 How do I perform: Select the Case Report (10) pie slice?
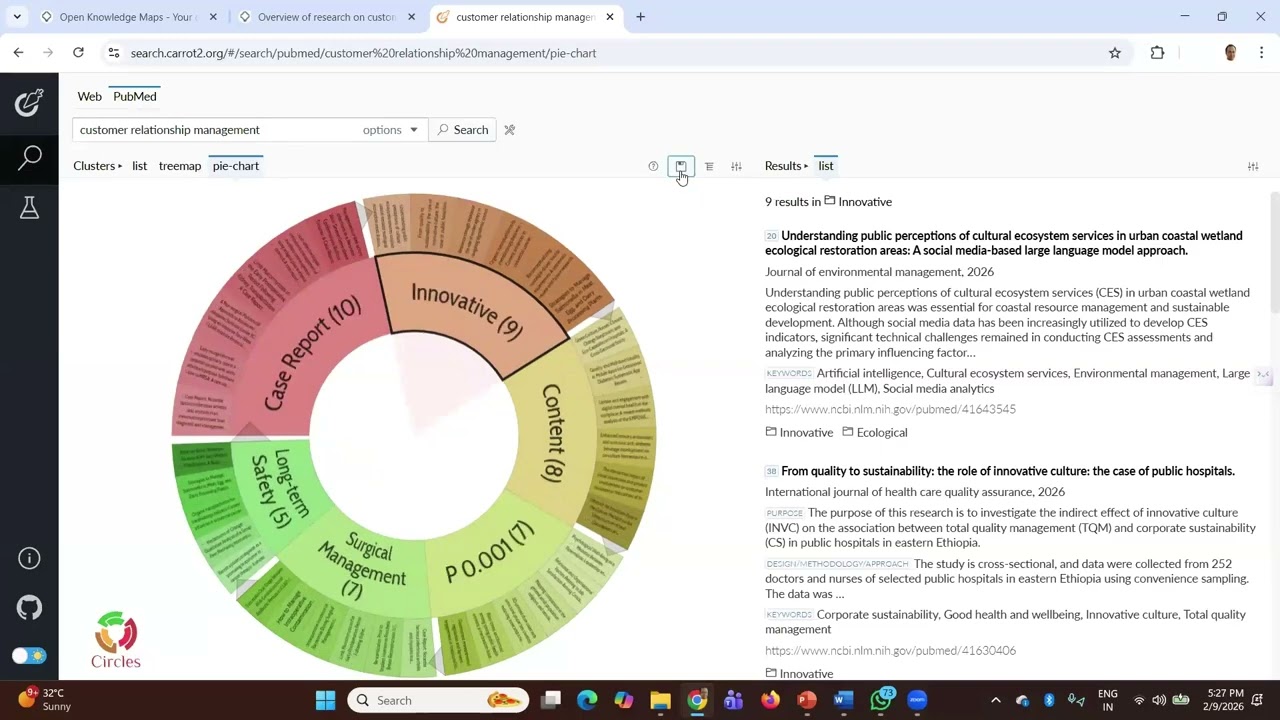[x=310, y=352]
